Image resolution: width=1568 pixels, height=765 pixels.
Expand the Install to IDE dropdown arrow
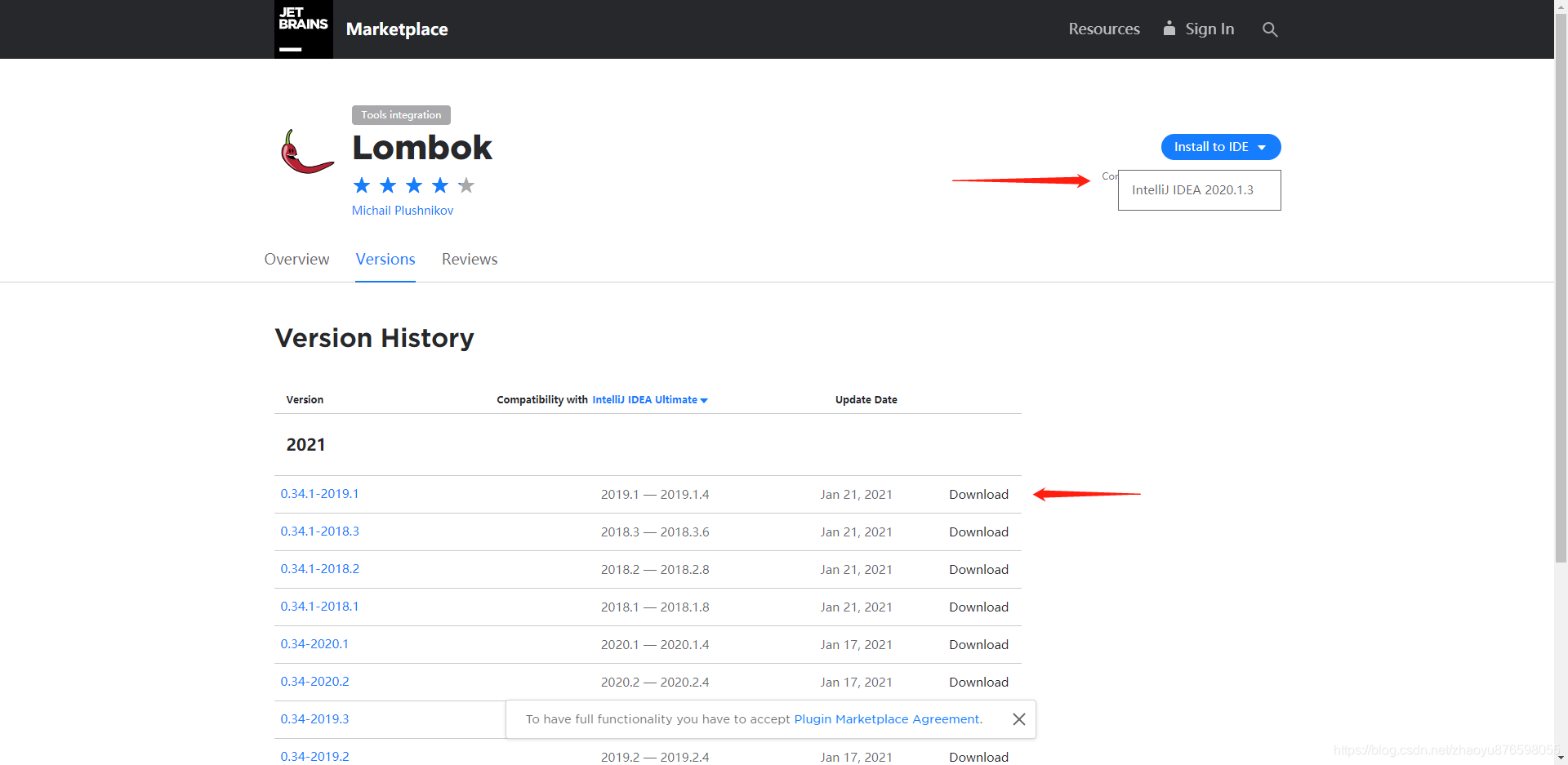point(1262,148)
